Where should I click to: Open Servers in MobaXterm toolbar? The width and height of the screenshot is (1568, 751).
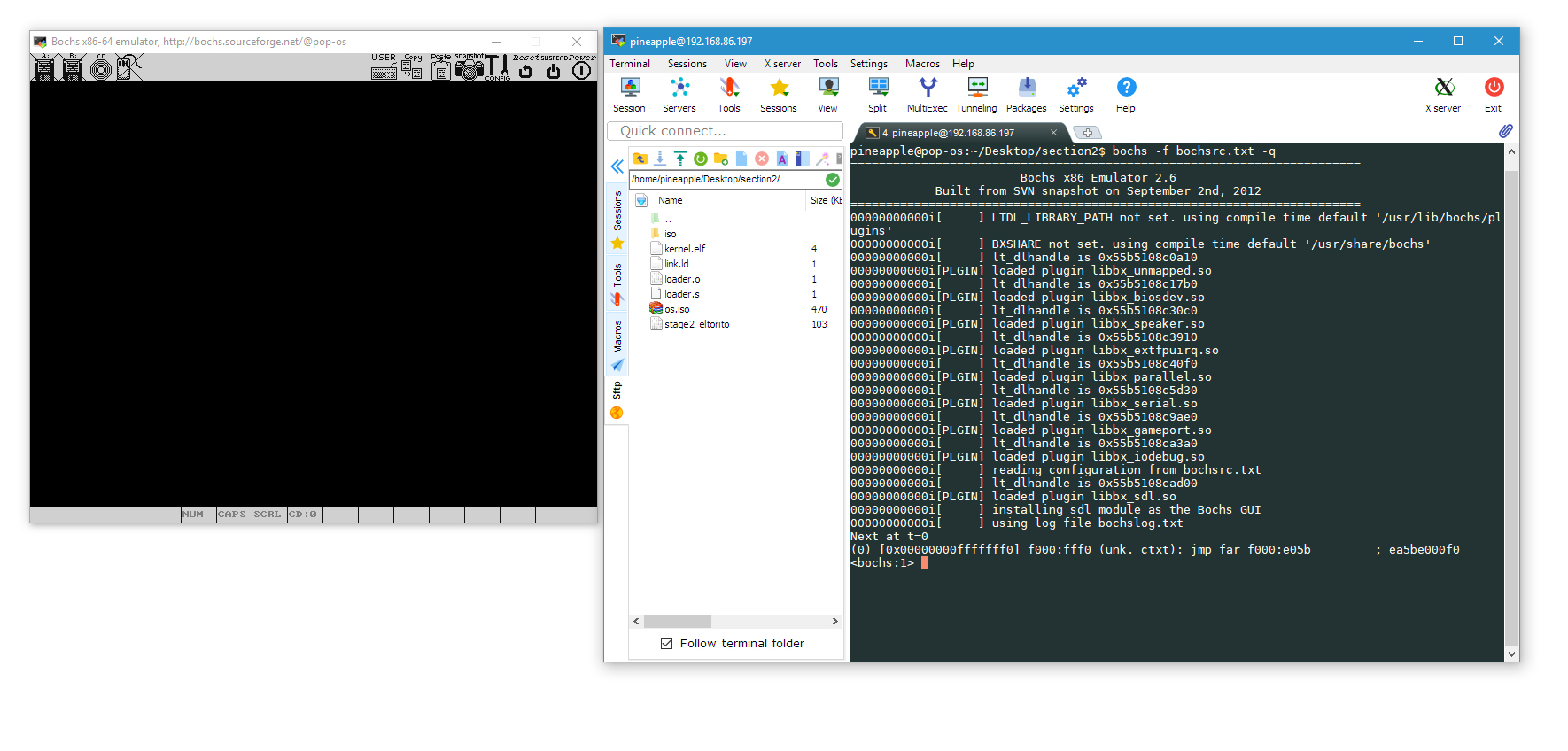click(x=679, y=95)
